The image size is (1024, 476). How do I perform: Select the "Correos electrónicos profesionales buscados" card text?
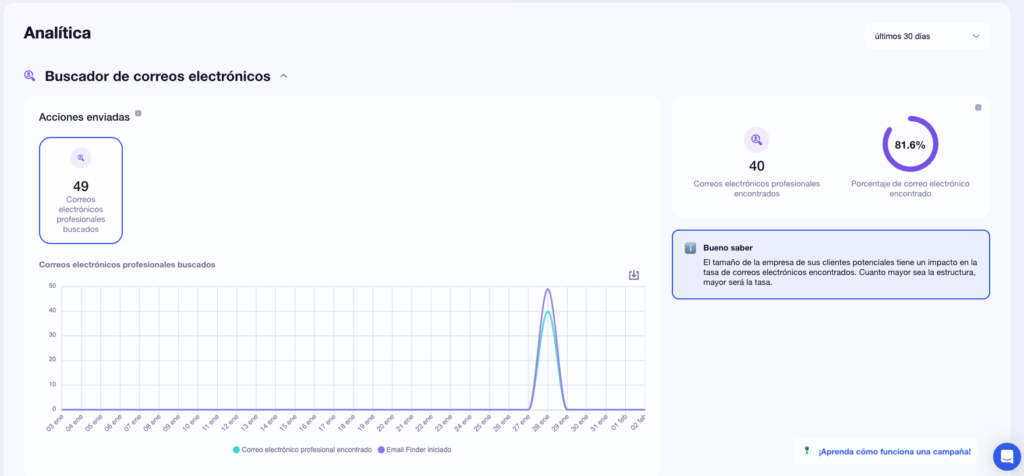81,214
